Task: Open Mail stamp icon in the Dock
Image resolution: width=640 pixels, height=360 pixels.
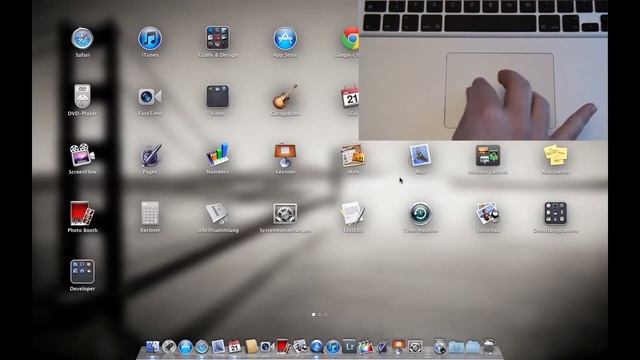Action: click(218, 347)
